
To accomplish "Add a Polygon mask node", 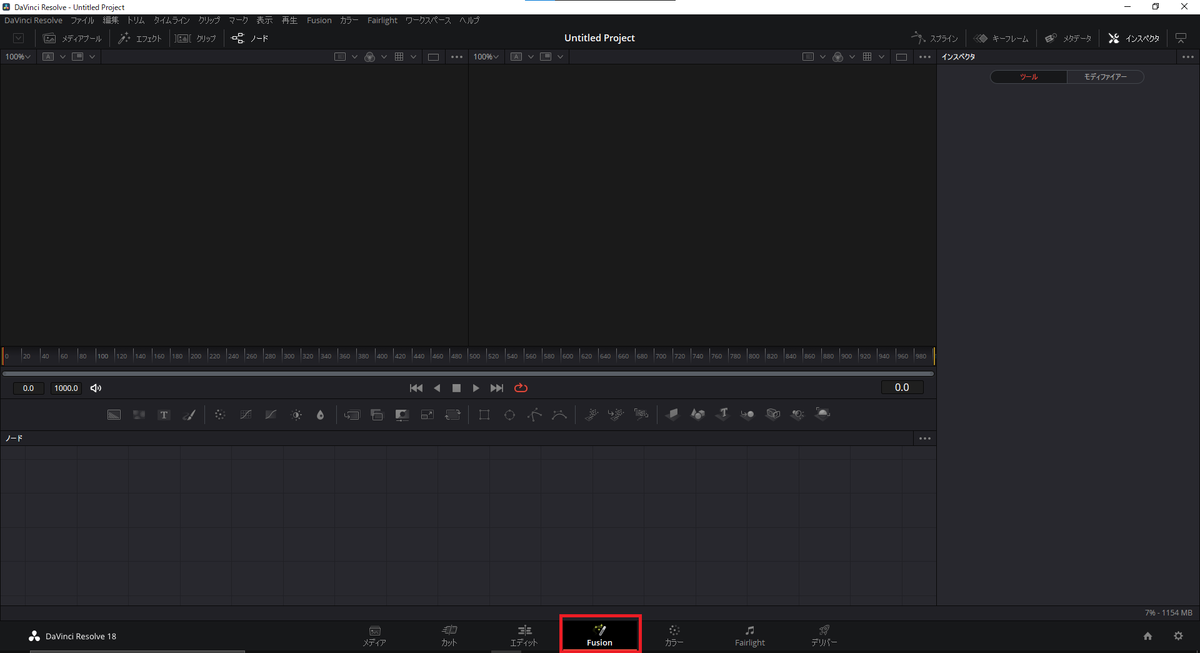I will pos(535,414).
